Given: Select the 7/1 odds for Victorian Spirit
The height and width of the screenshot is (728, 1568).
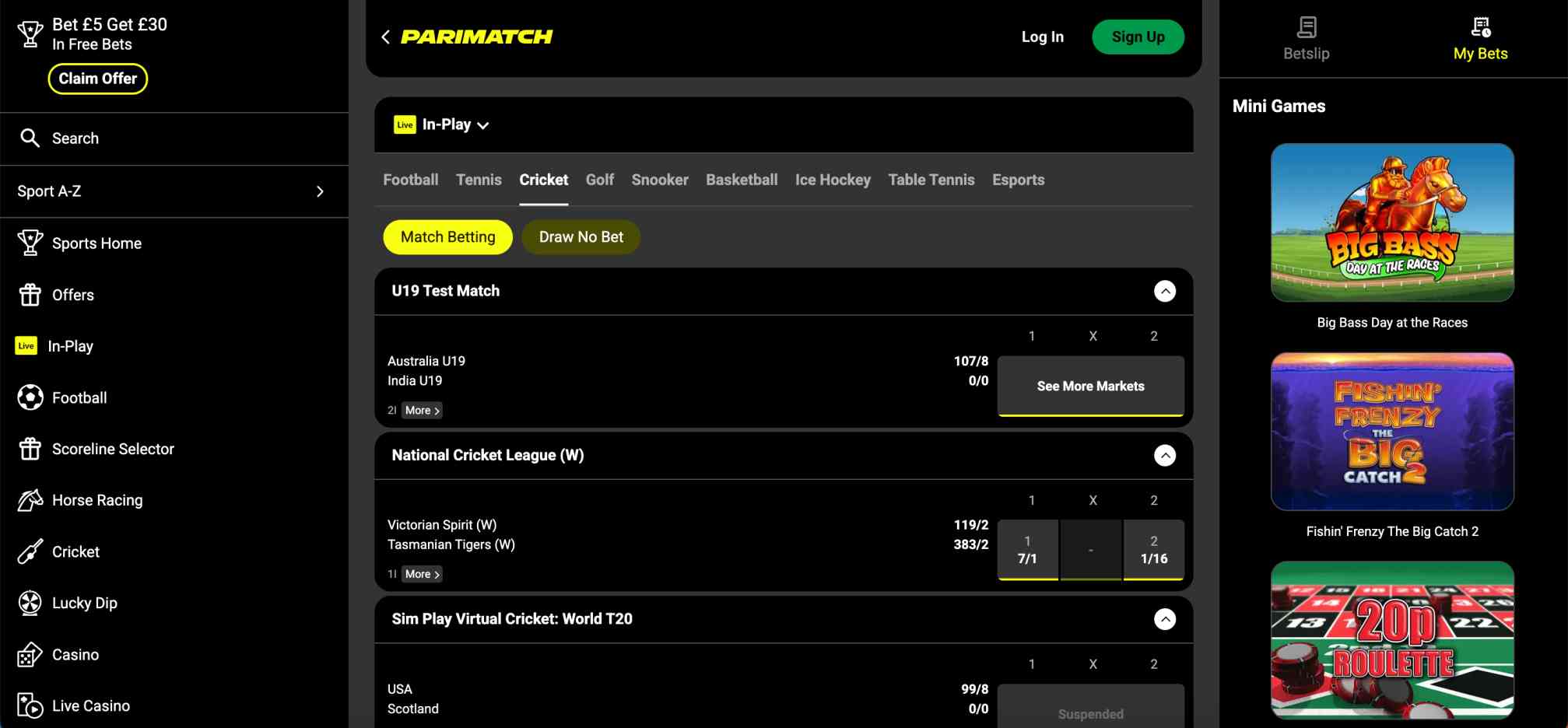Looking at the screenshot, I should pos(1028,550).
